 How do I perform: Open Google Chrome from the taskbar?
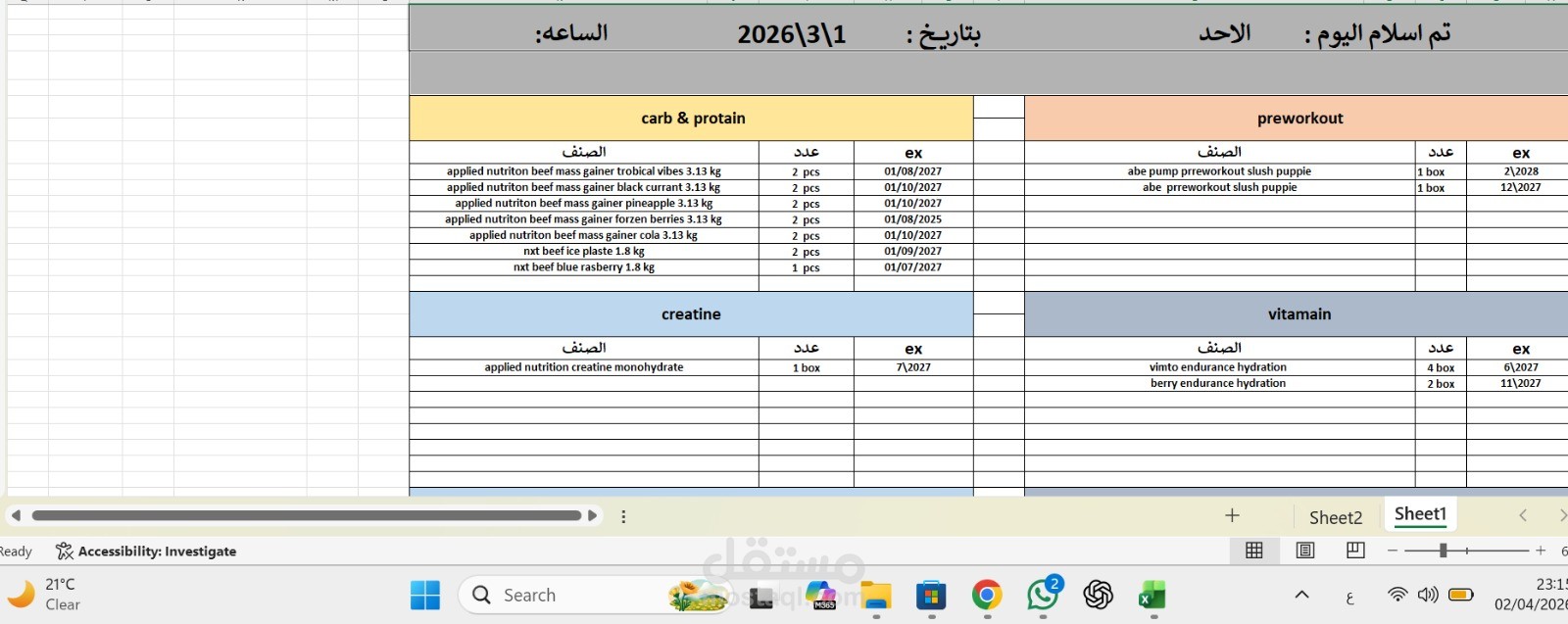(x=987, y=595)
